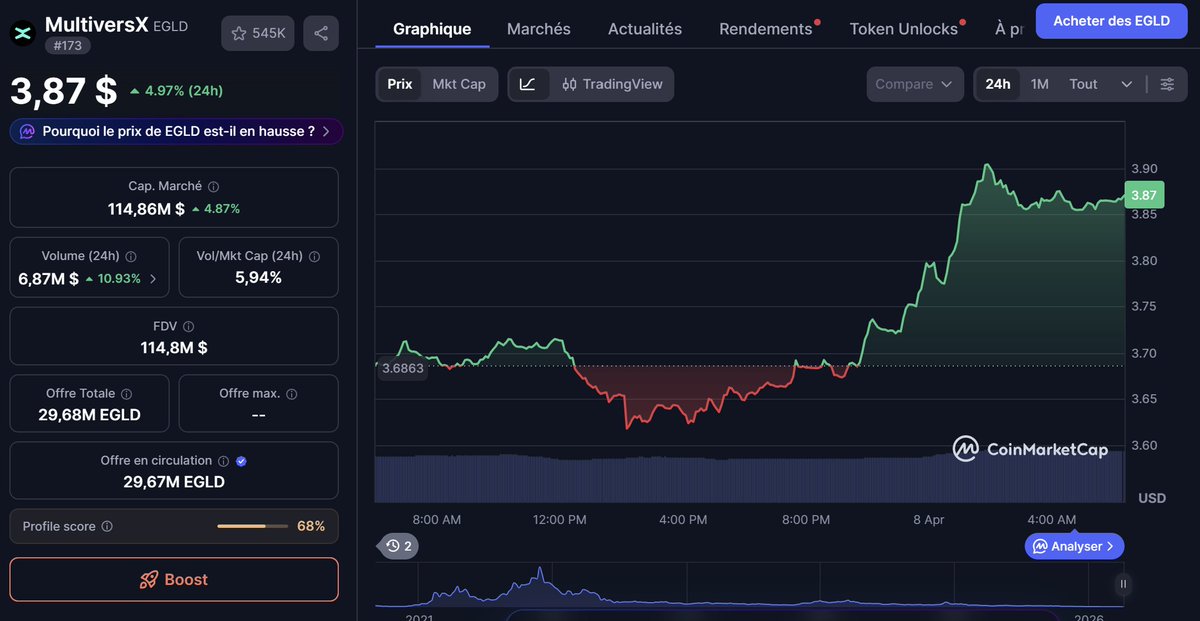Open the Token Unlocks tab
This screenshot has height=621, width=1200.
[904, 29]
